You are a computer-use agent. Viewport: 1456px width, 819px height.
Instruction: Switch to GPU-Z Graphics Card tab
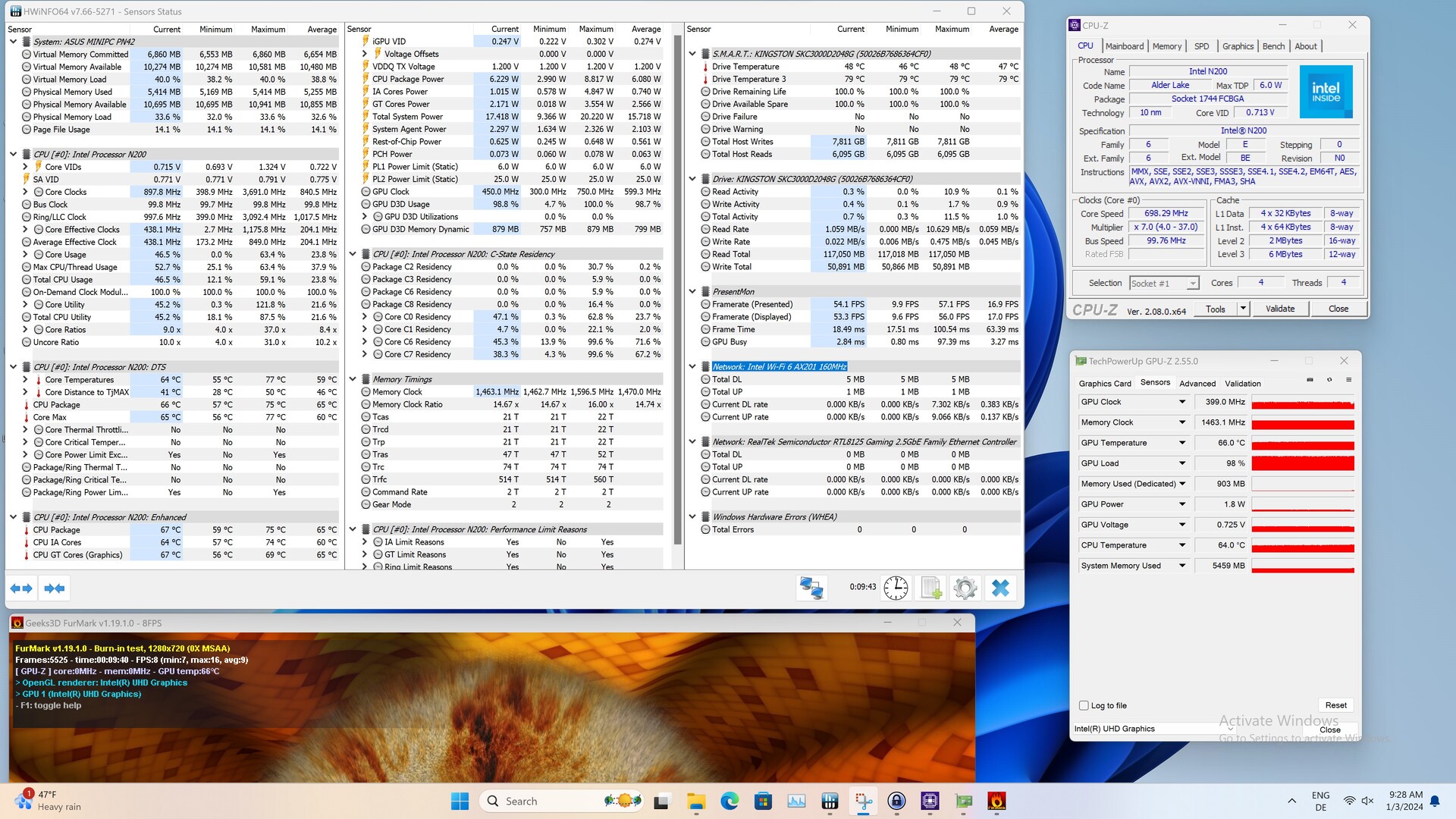point(1104,384)
